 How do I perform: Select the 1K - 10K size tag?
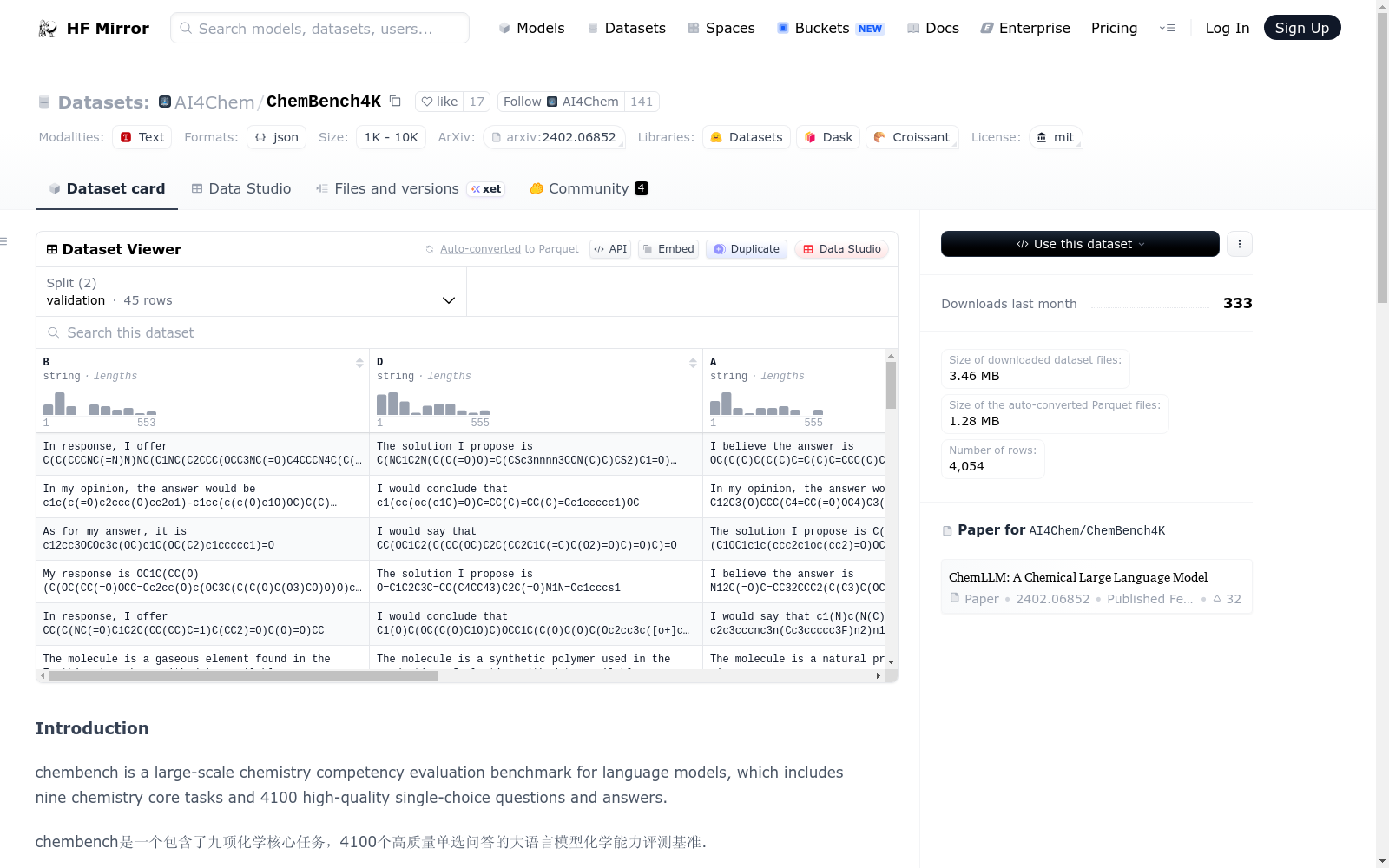(x=392, y=137)
